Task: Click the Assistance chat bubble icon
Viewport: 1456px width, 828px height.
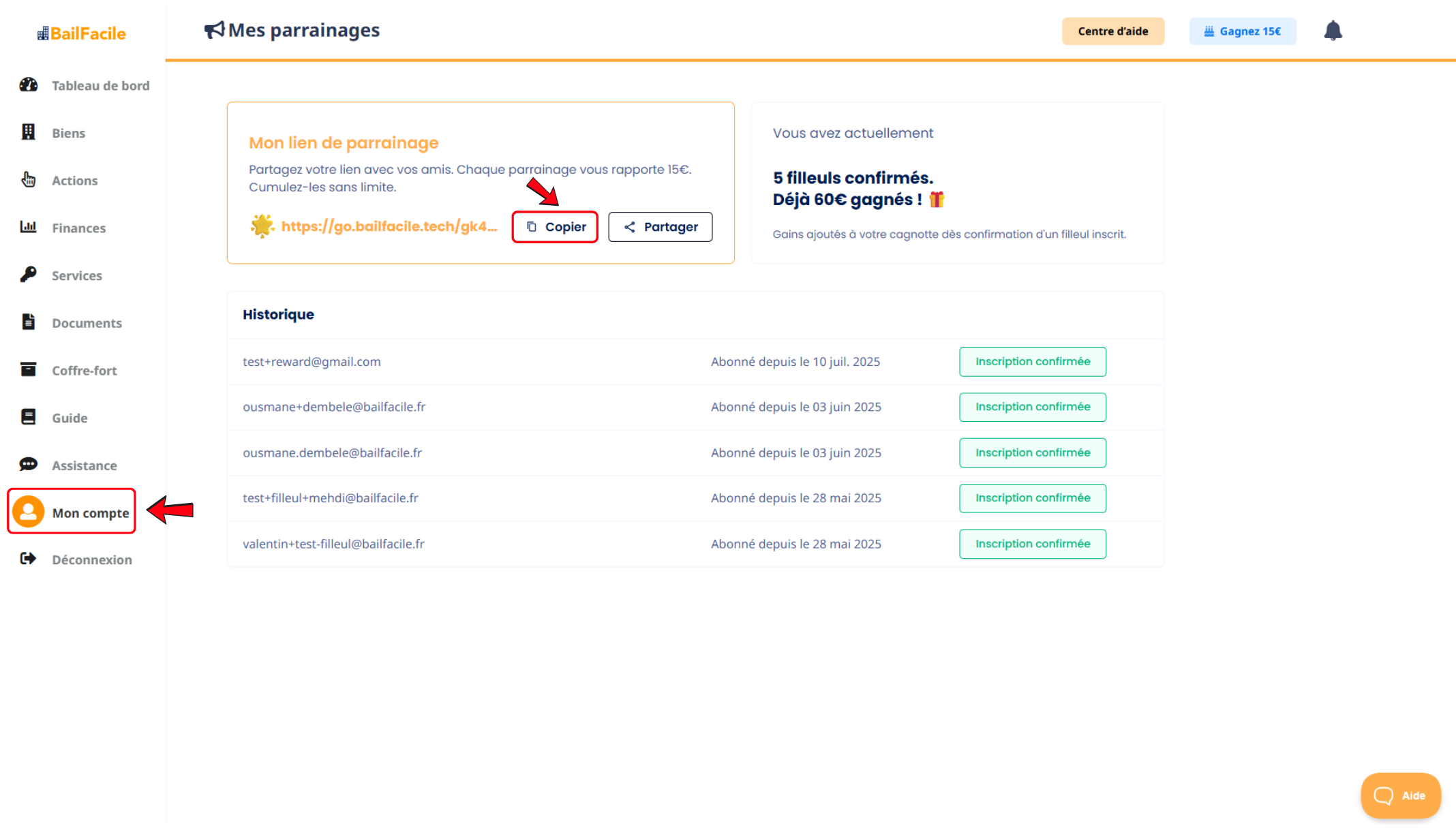Action: click(28, 465)
